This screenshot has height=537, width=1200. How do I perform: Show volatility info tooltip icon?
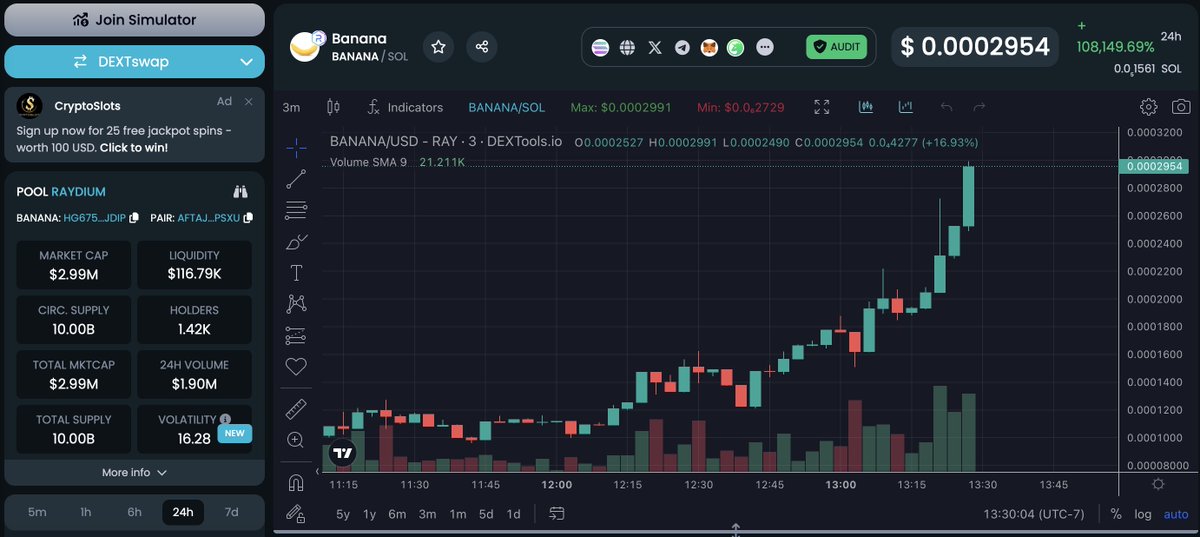(225, 420)
